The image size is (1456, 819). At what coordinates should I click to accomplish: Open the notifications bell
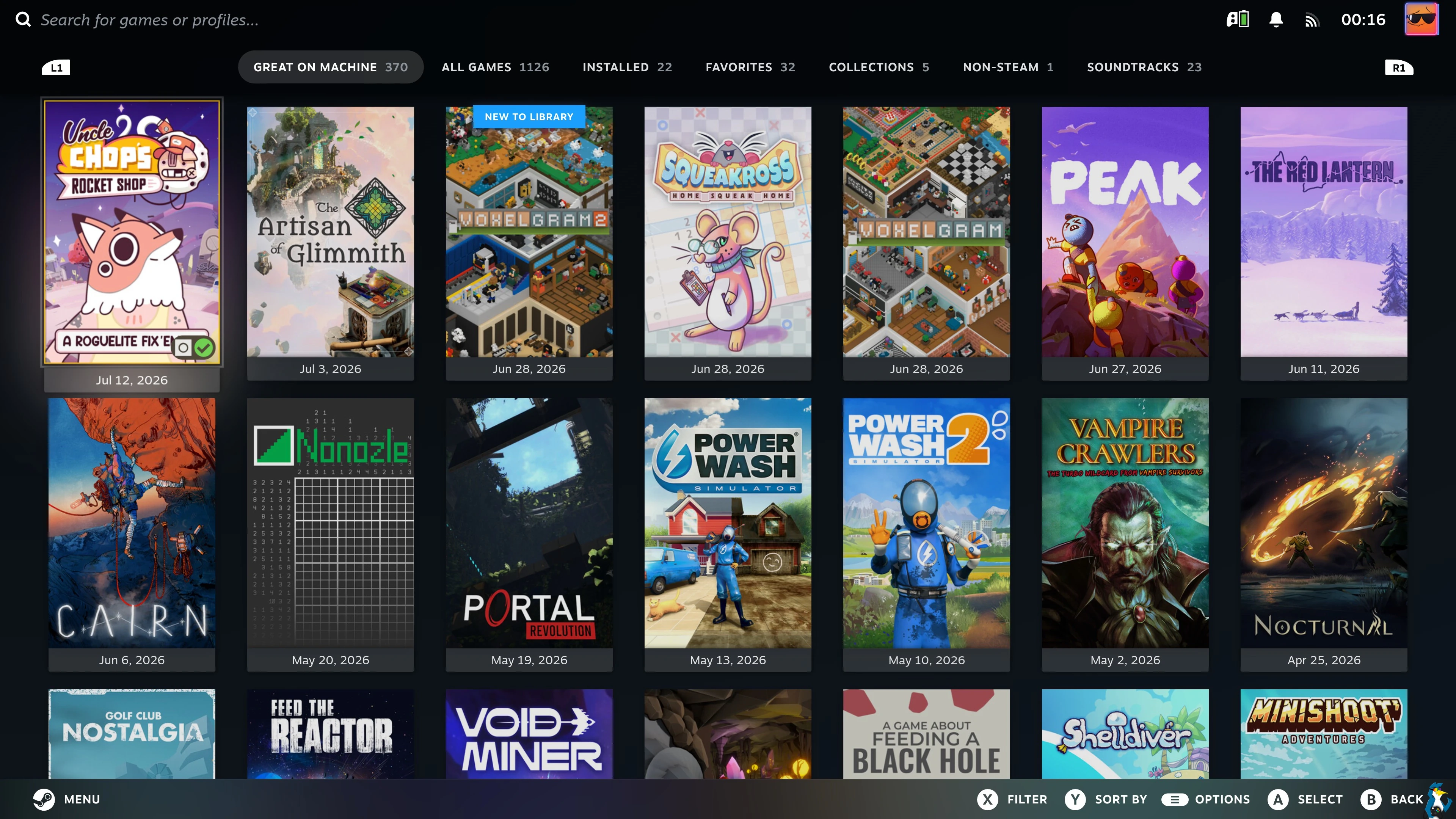[1276, 20]
